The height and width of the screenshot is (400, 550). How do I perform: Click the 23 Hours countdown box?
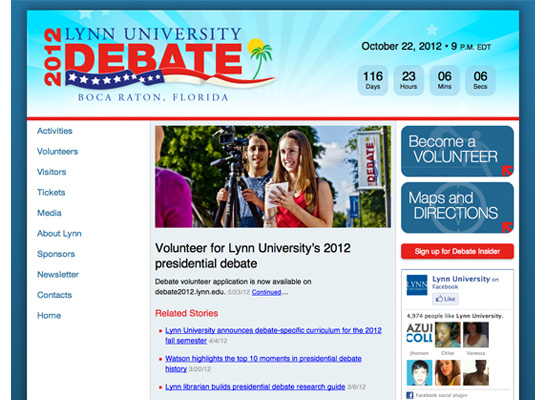(409, 80)
